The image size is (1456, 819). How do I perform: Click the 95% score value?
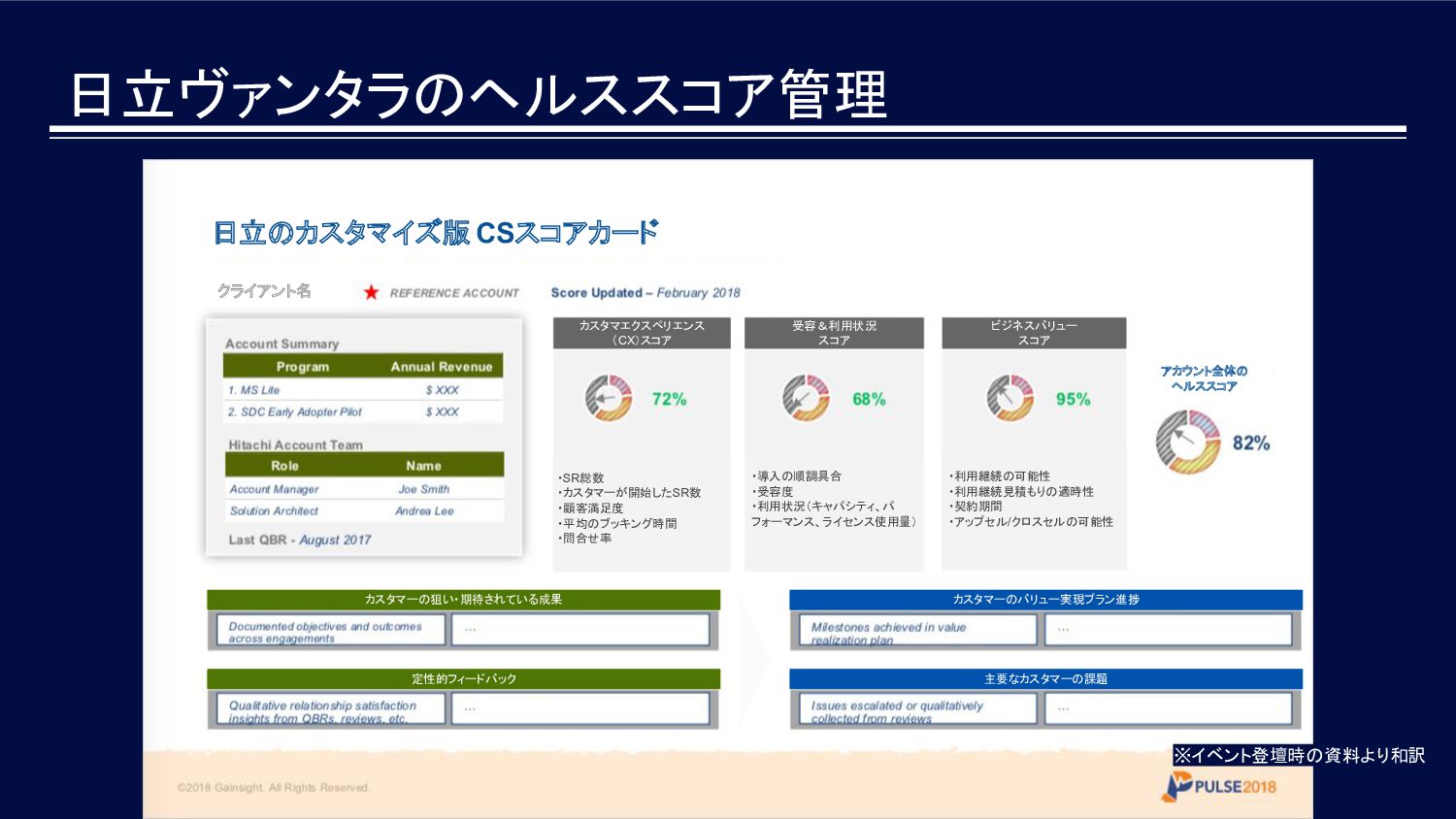pyautogui.click(x=1073, y=399)
